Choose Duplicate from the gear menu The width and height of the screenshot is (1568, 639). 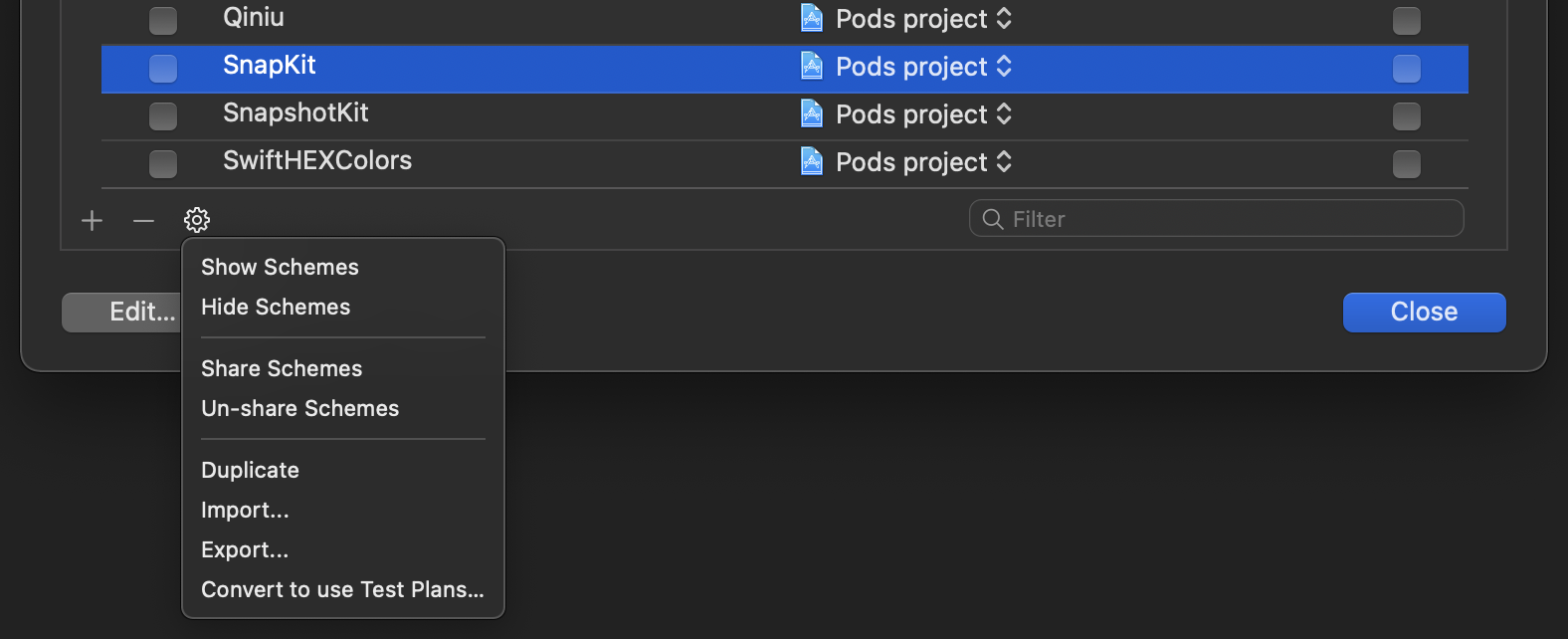click(x=250, y=470)
